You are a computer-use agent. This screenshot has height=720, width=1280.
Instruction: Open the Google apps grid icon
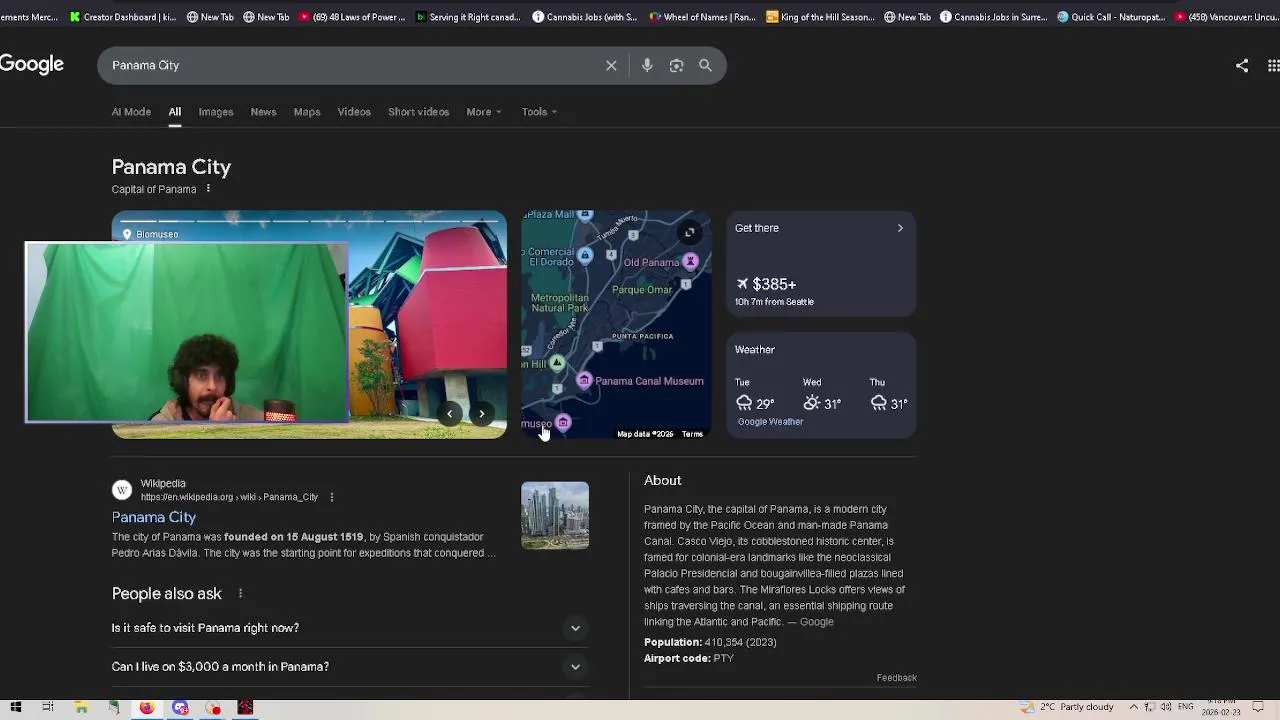(x=1273, y=65)
